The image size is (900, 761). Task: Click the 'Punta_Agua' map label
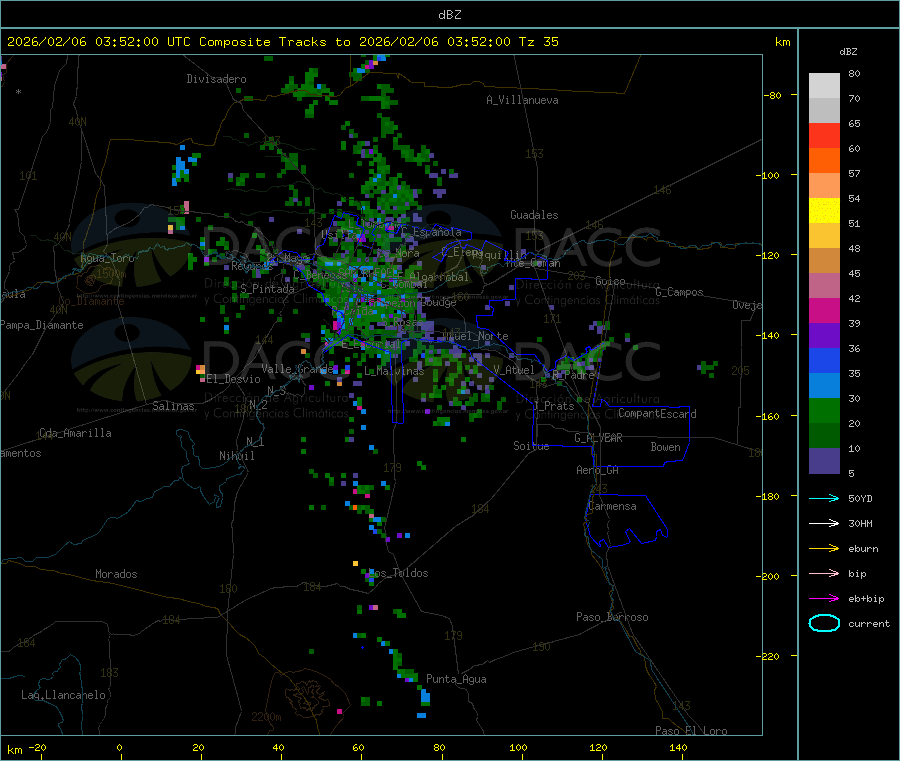456,679
